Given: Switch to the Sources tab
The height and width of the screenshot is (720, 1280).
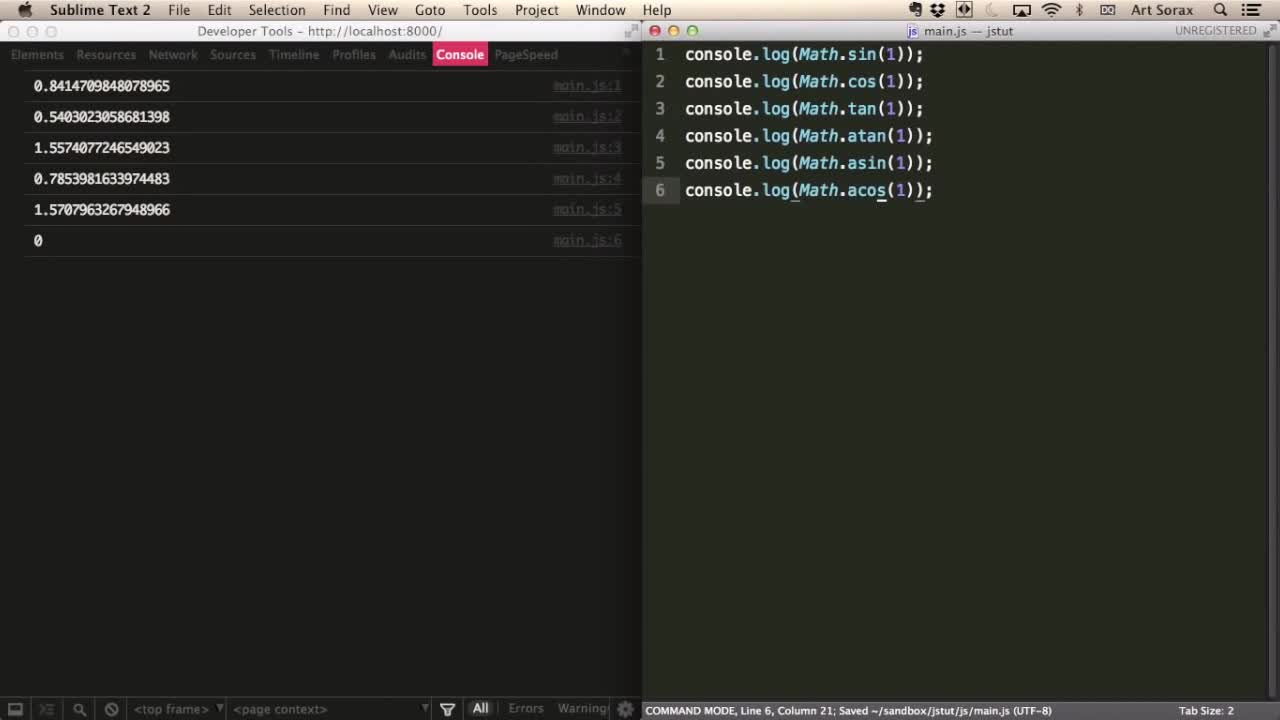Looking at the screenshot, I should pyautogui.click(x=233, y=55).
